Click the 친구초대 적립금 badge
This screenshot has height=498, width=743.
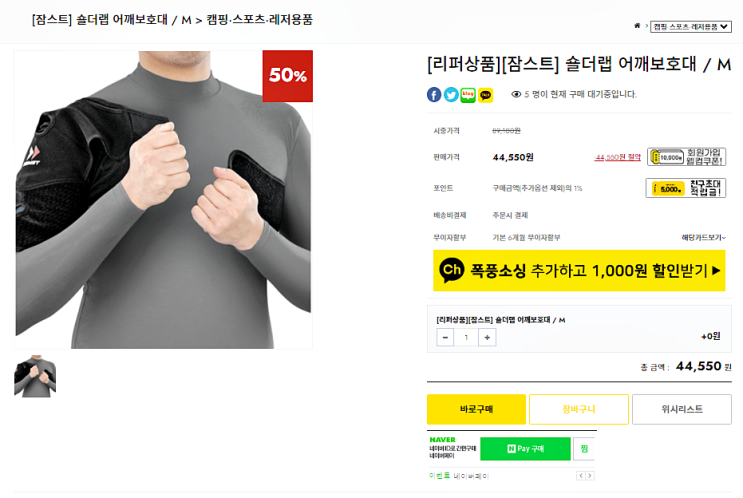pos(686,188)
